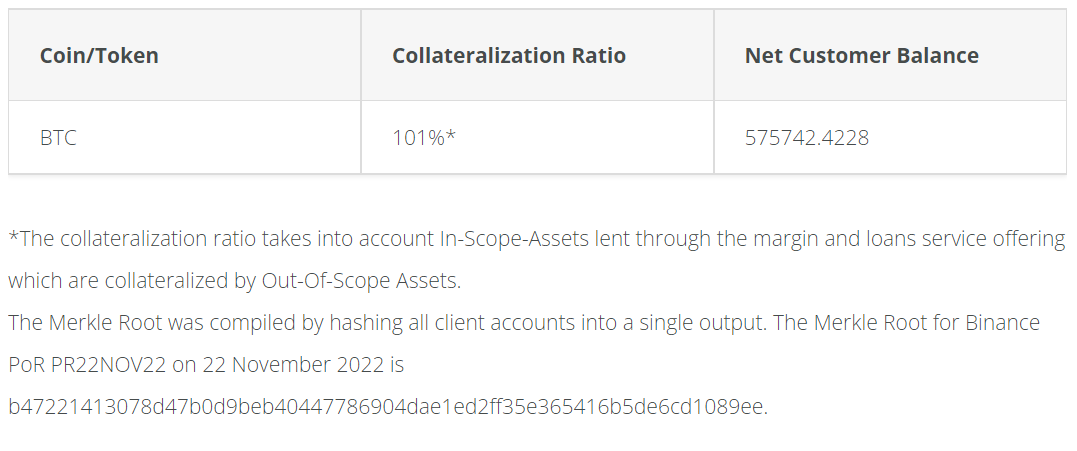The height and width of the screenshot is (451, 1077).
Task: Select the BTC cell in the table
Action: [58, 138]
